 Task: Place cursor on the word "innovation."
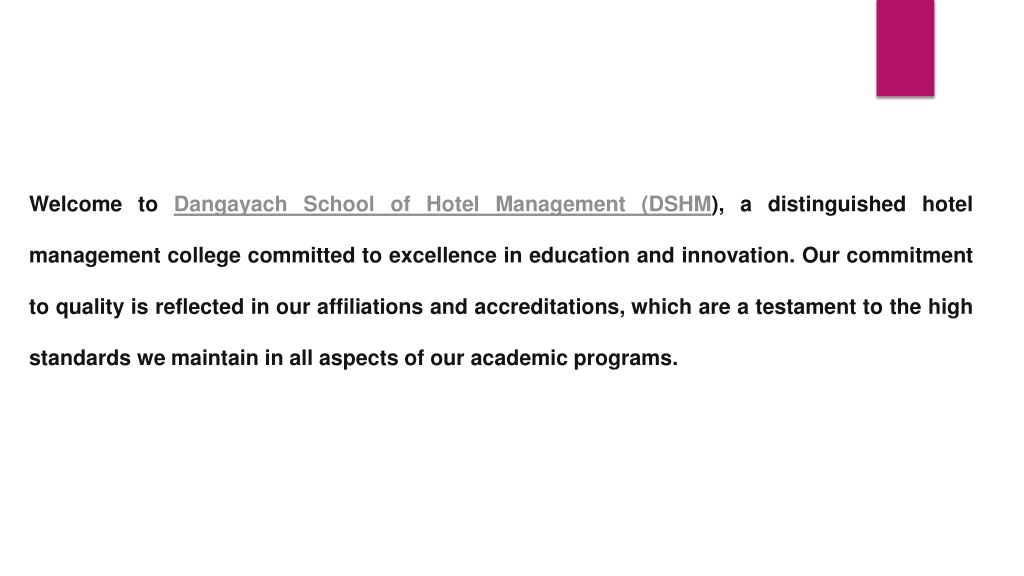pyautogui.click(x=738, y=255)
